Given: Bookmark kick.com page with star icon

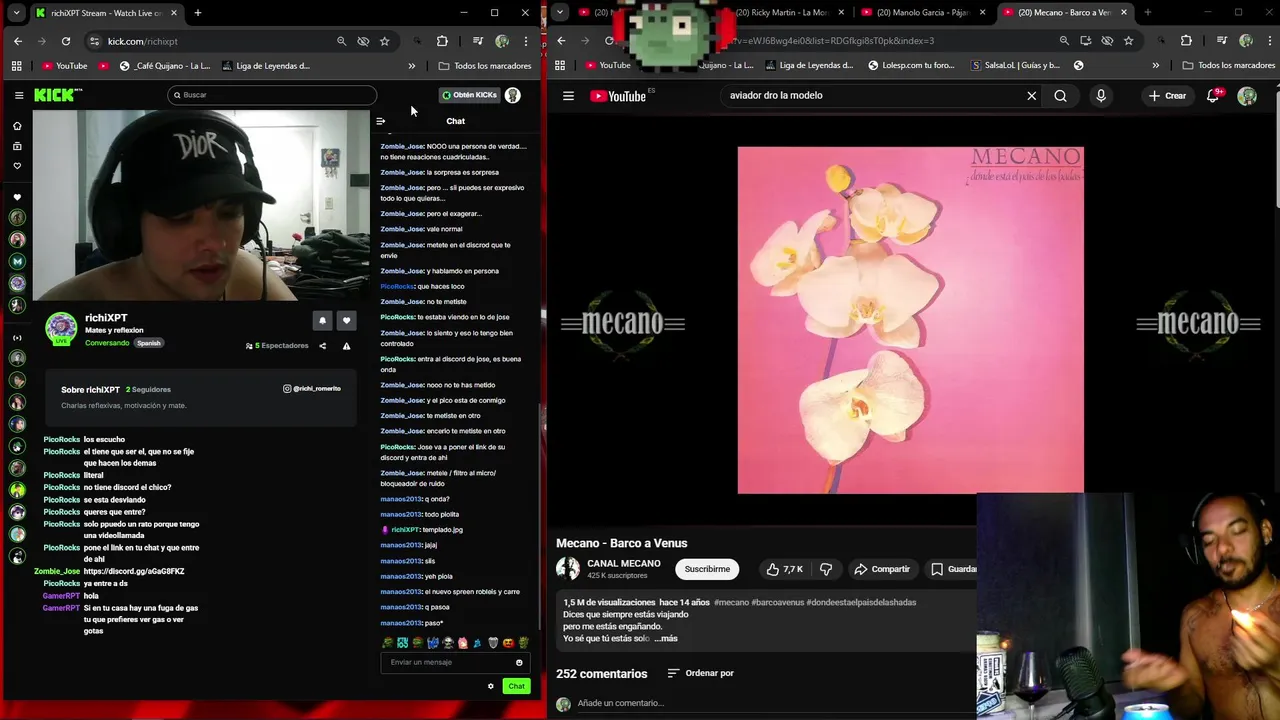Looking at the screenshot, I should (x=385, y=41).
